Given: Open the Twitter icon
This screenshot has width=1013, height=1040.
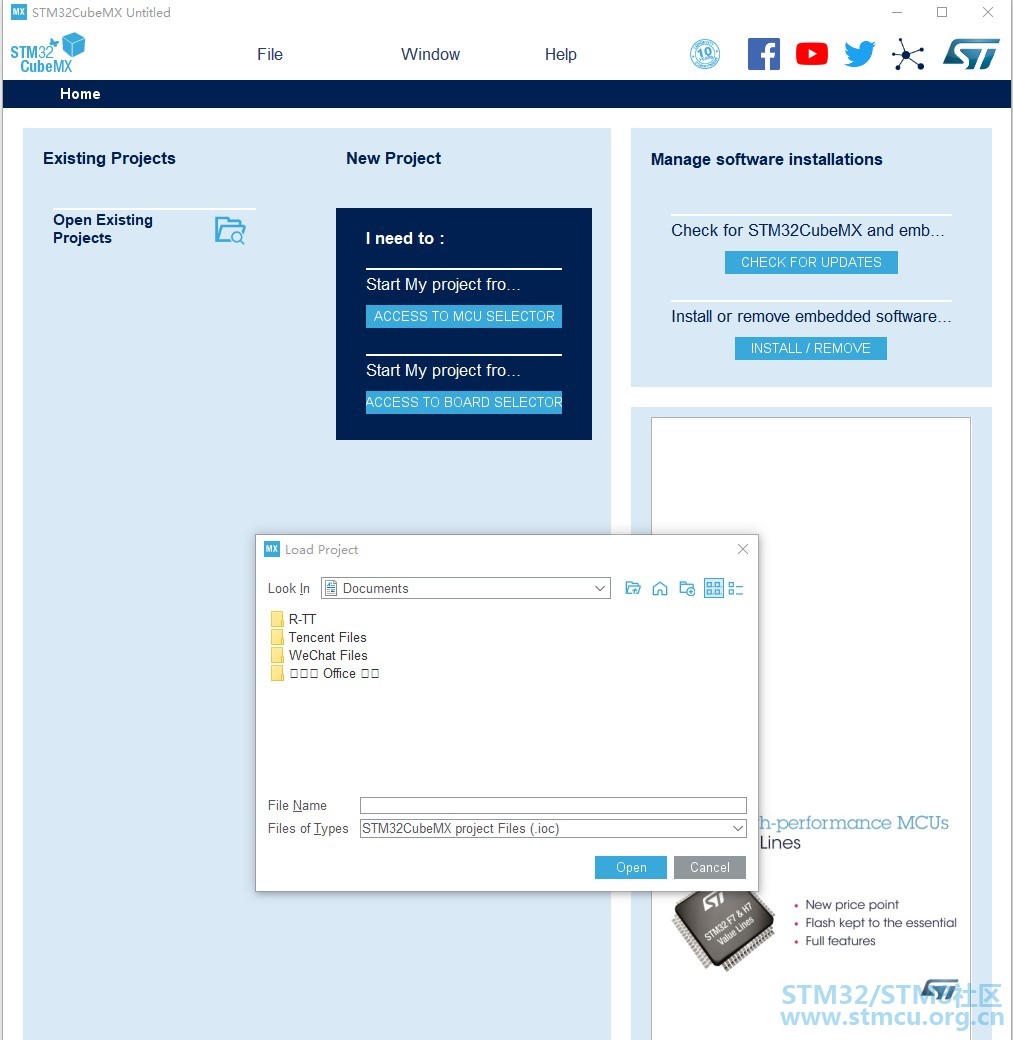Looking at the screenshot, I should click(x=860, y=54).
